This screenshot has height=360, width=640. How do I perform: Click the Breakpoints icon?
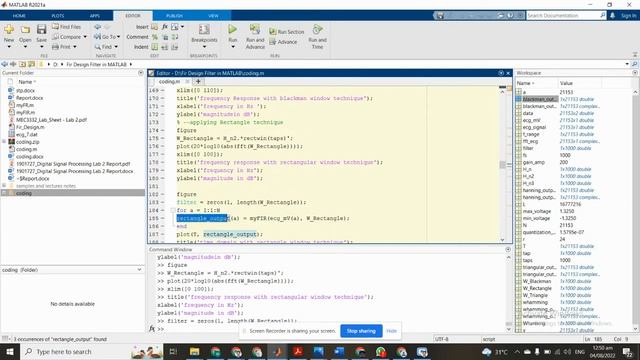click(204, 29)
